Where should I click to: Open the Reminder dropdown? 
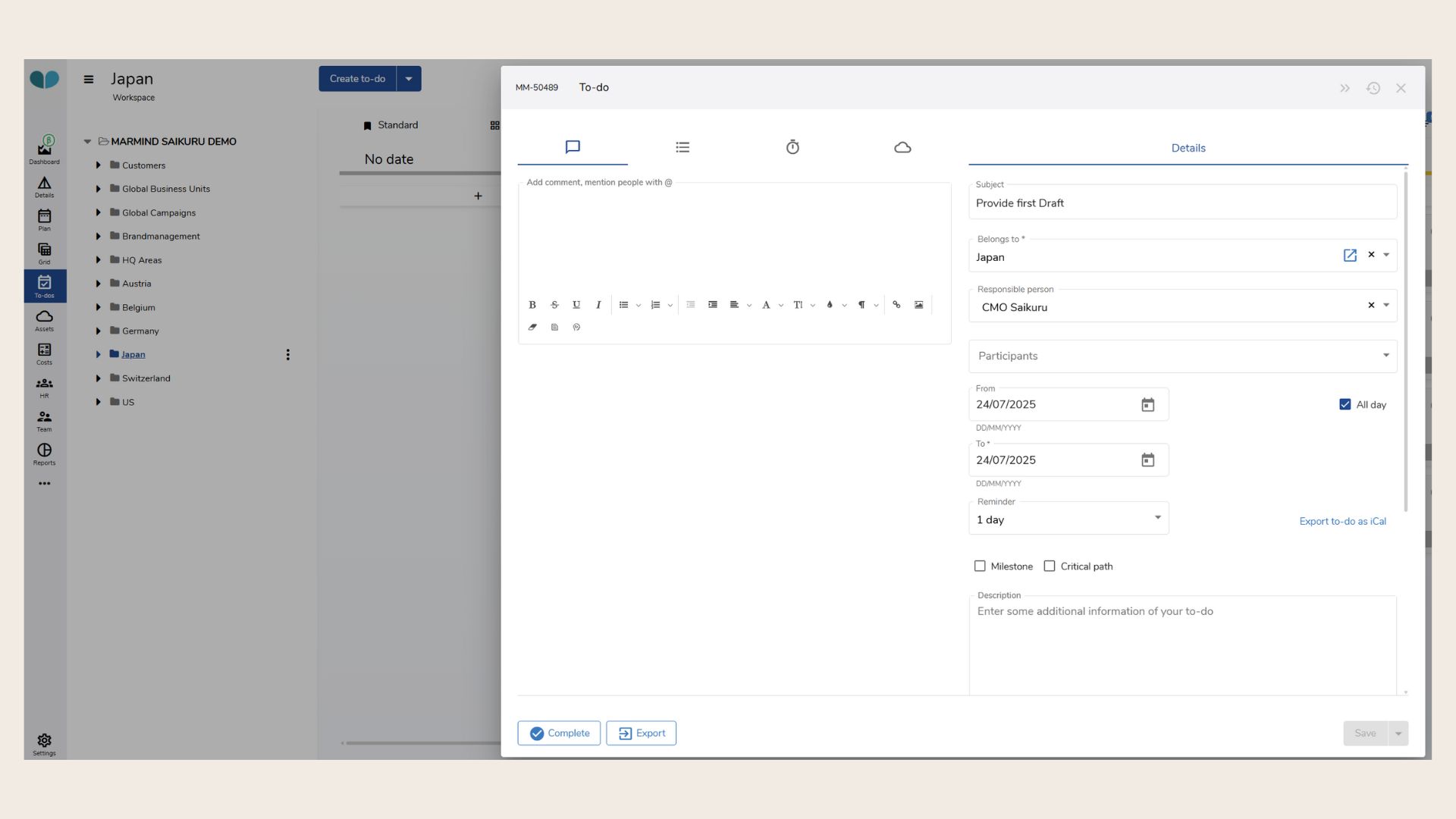pyautogui.click(x=1068, y=519)
